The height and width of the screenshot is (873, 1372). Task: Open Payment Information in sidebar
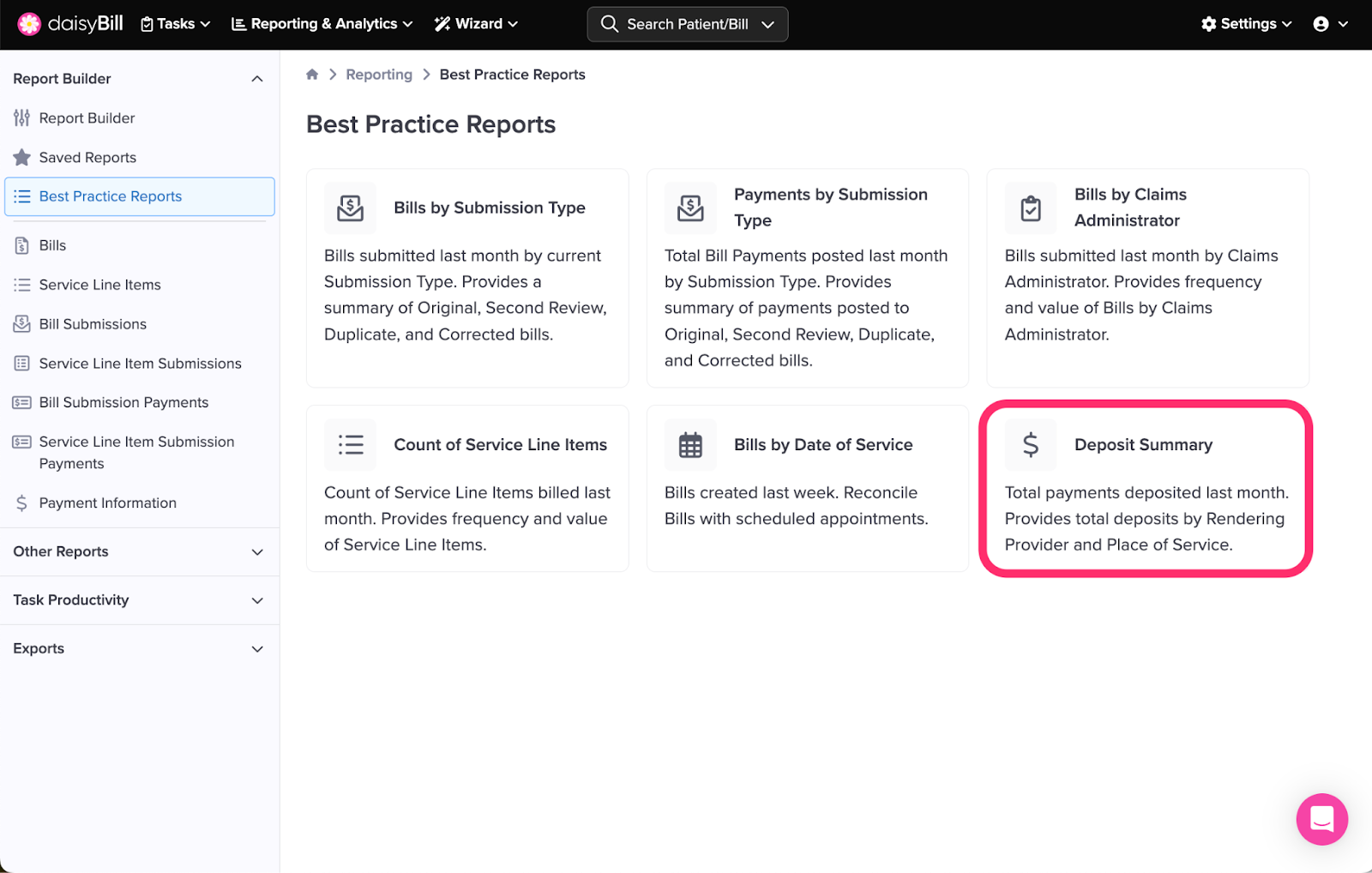(108, 503)
